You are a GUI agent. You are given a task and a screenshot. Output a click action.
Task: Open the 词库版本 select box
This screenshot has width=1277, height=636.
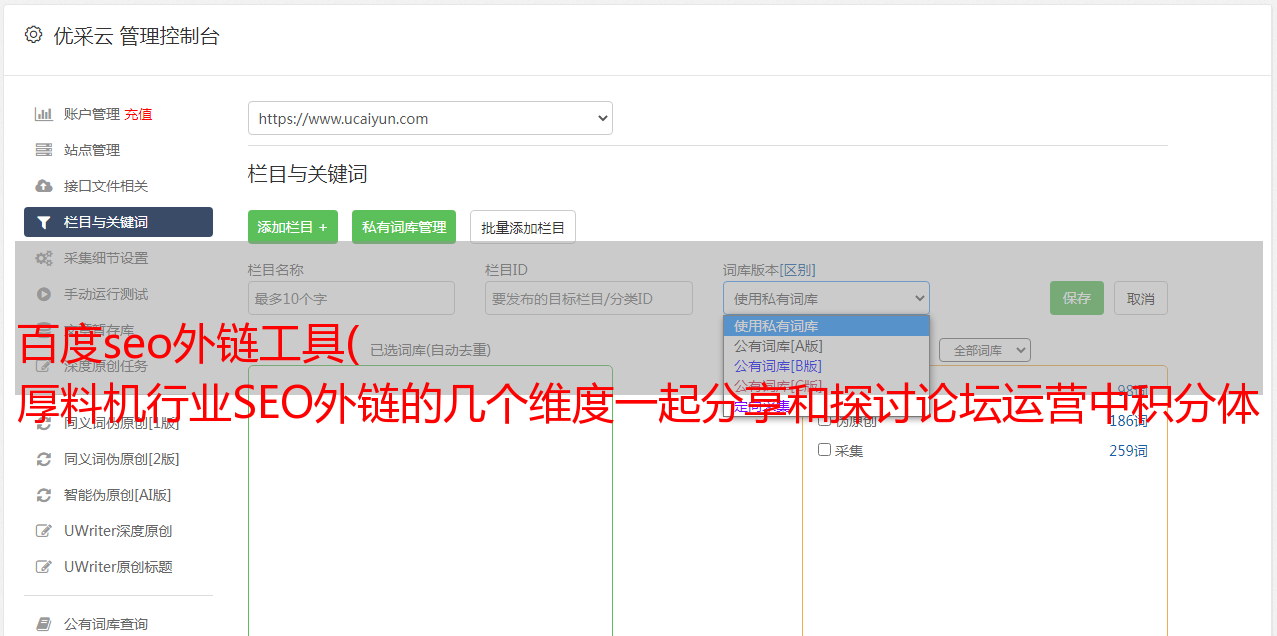pos(826,298)
